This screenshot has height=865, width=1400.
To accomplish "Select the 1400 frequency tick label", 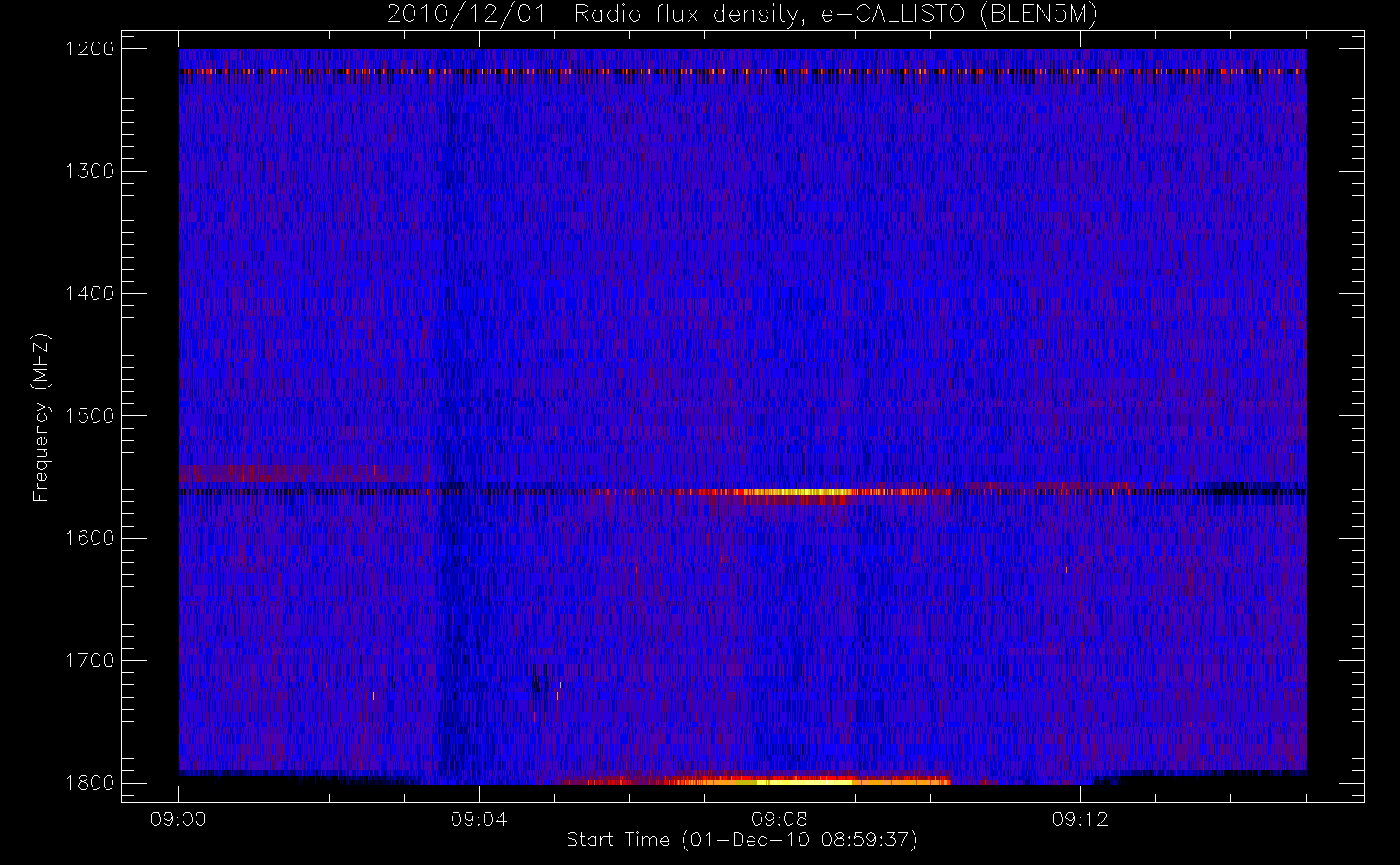I will click(91, 293).
